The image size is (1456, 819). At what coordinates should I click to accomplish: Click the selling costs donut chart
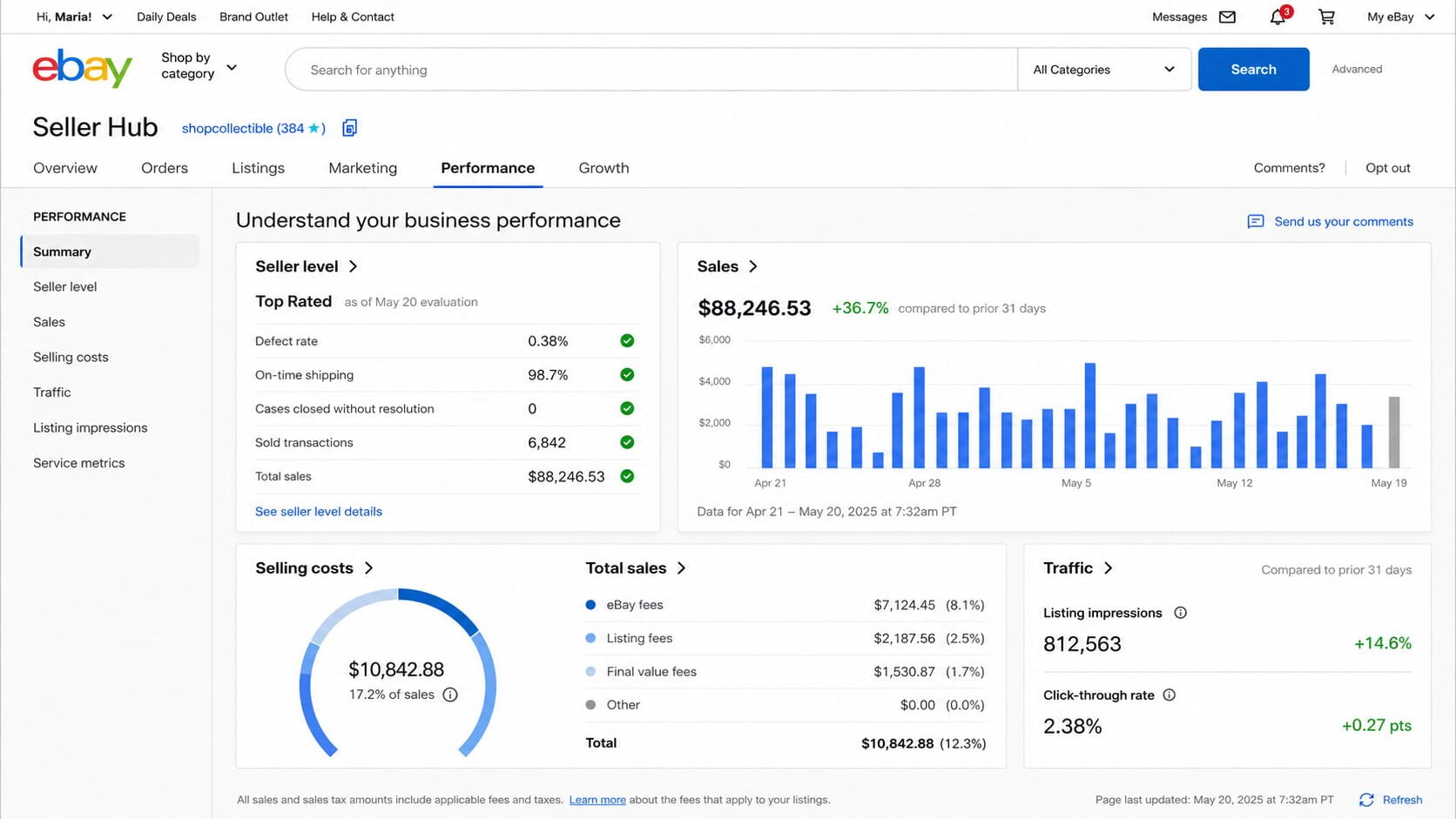pos(397,672)
